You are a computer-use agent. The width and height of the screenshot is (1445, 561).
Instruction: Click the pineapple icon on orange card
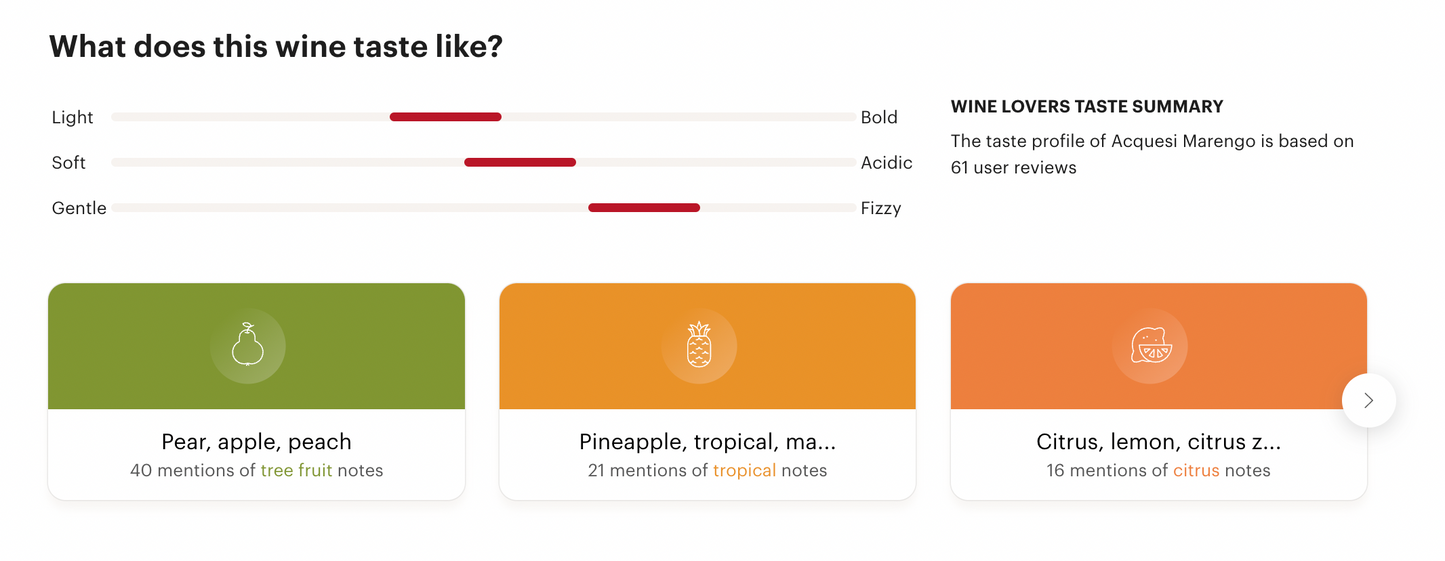pyautogui.click(x=699, y=346)
